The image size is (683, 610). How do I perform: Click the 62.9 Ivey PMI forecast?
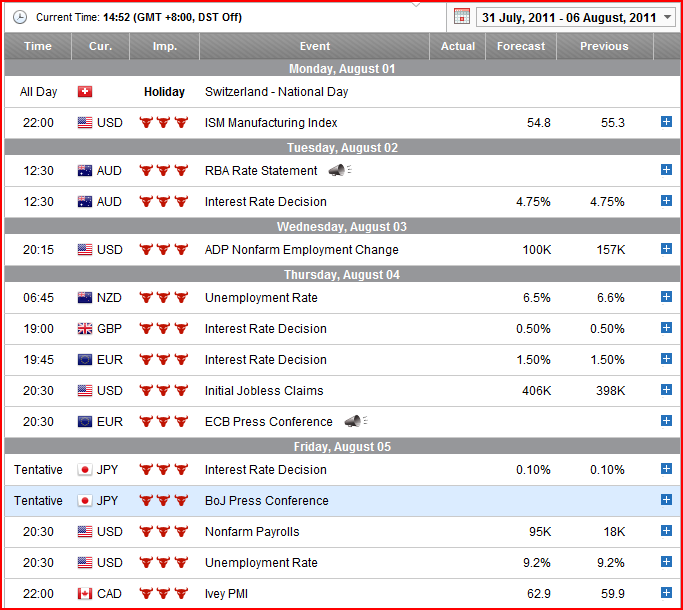[539, 594]
